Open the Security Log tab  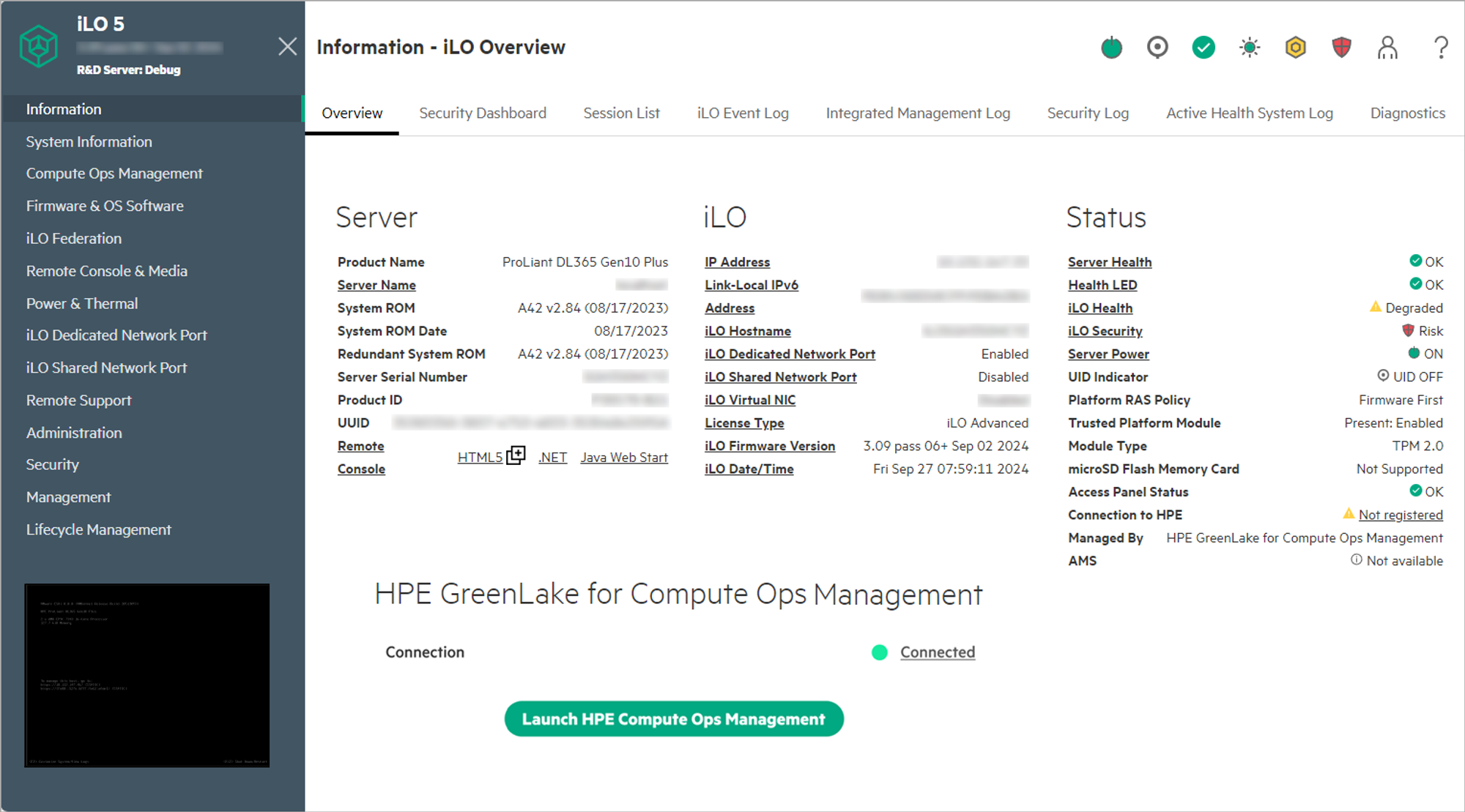click(x=1088, y=113)
